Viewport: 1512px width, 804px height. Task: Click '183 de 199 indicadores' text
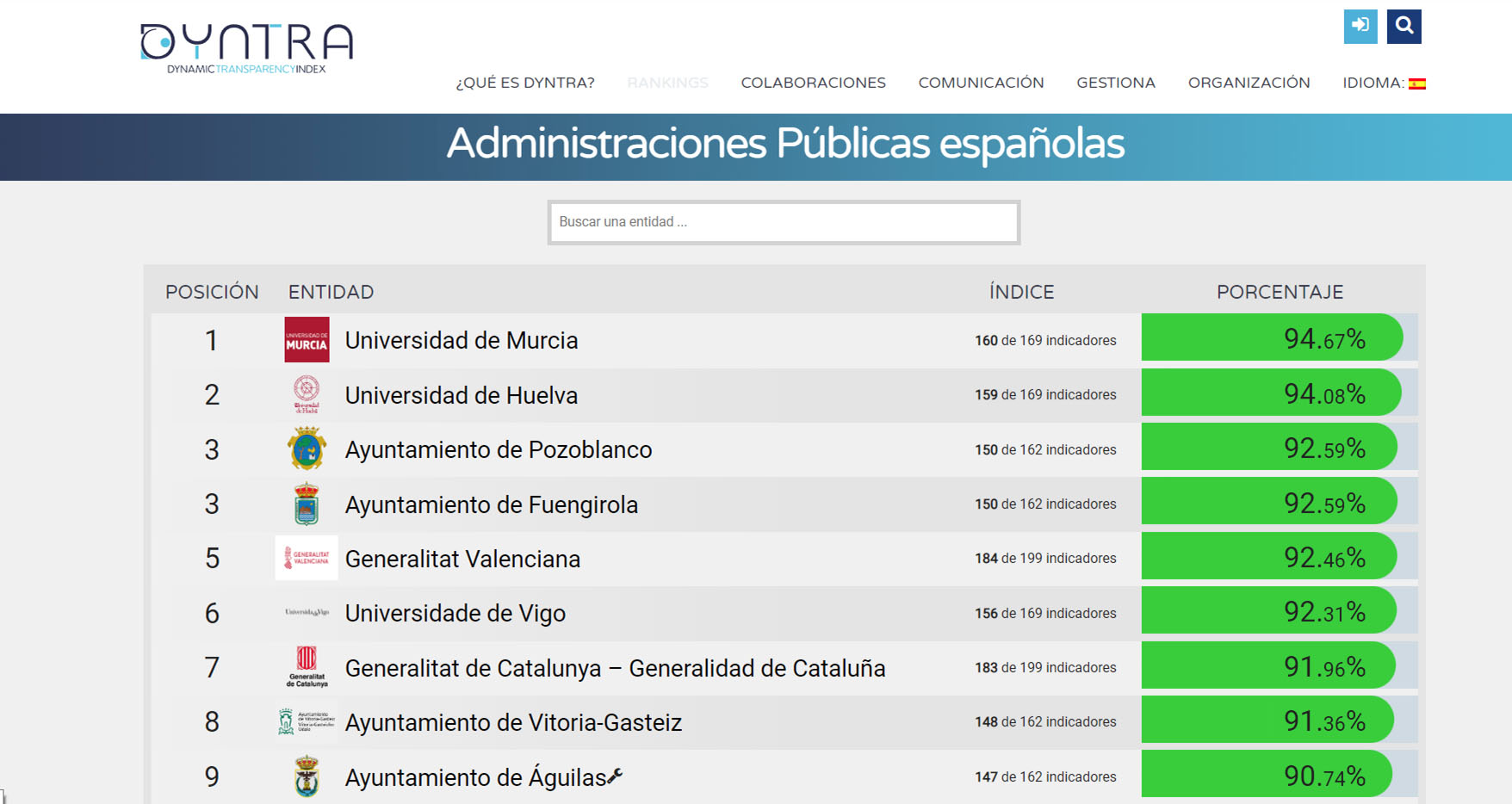(1045, 667)
